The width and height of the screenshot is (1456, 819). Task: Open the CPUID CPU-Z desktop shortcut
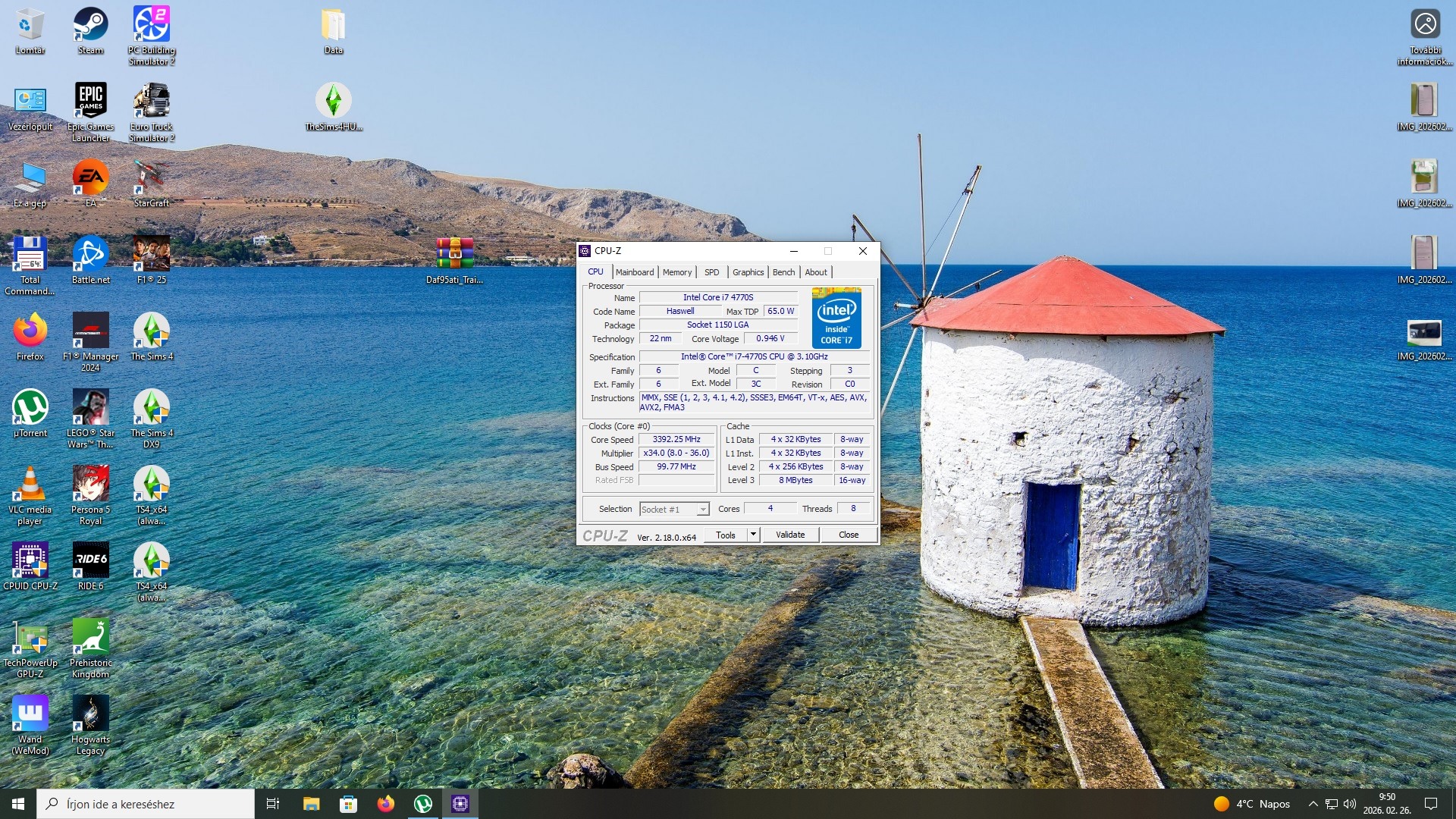[x=30, y=561]
